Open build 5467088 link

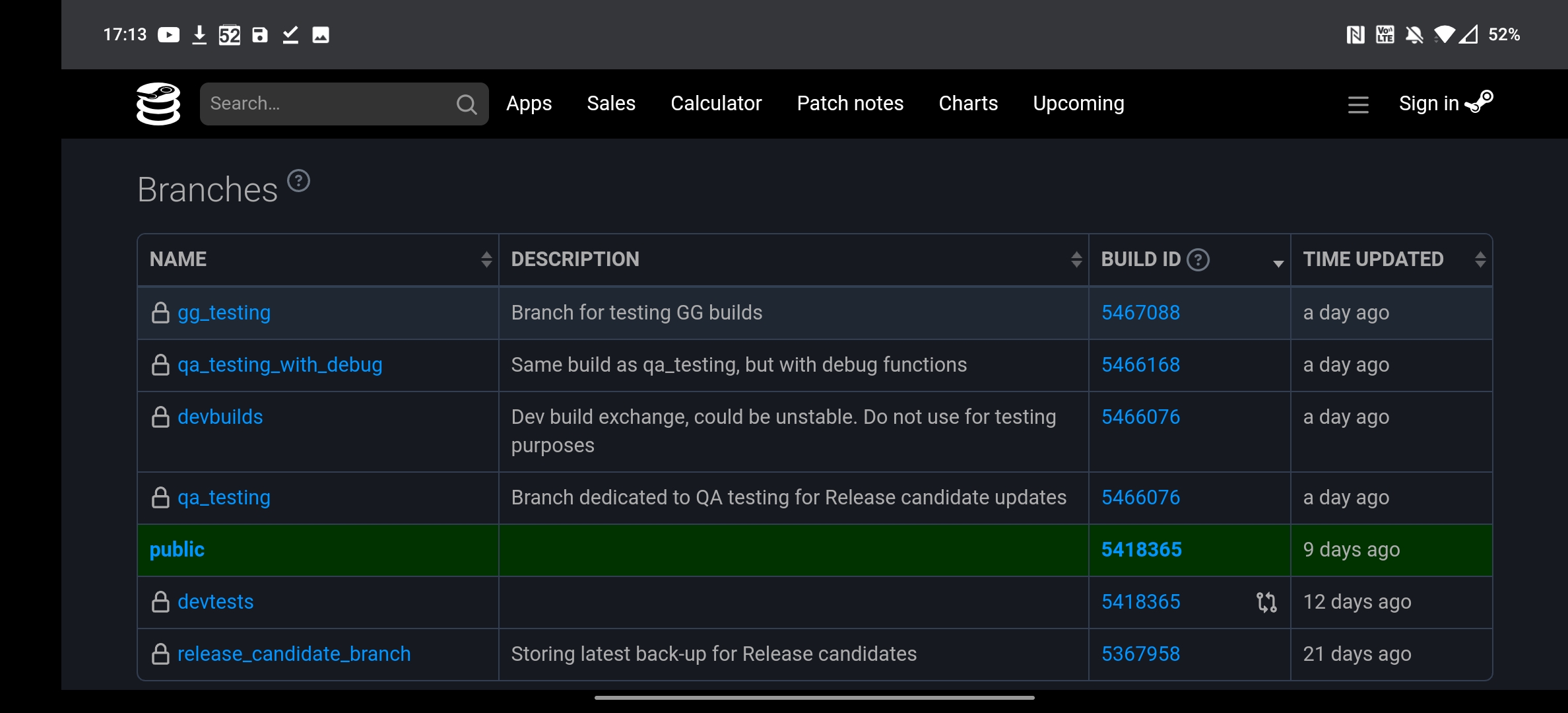(1140, 313)
